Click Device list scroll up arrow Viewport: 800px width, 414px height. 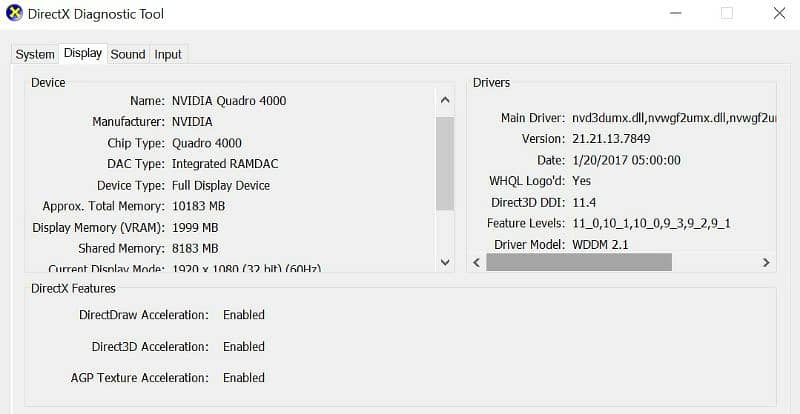coord(445,100)
